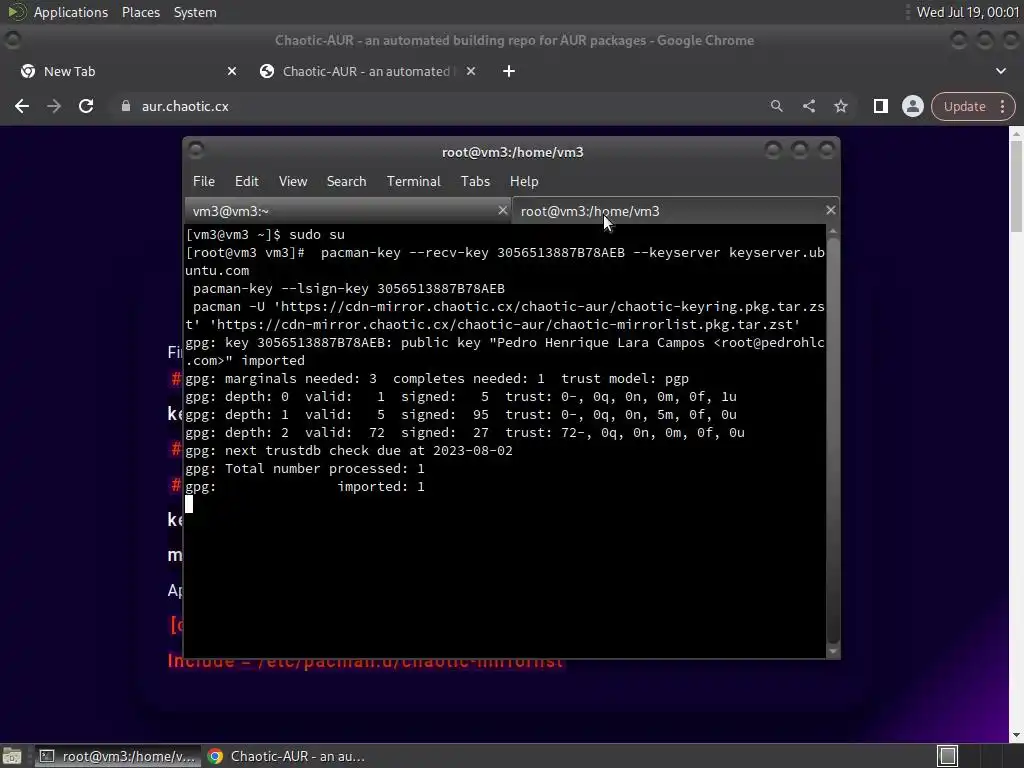The image size is (1024, 768).
Task: Click the terminal scrollbar down arrow
Action: [x=833, y=651]
